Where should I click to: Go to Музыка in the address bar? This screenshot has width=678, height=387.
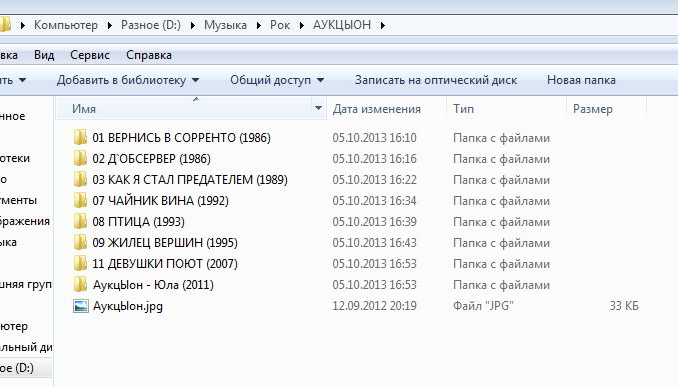pyautogui.click(x=225, y=25)
